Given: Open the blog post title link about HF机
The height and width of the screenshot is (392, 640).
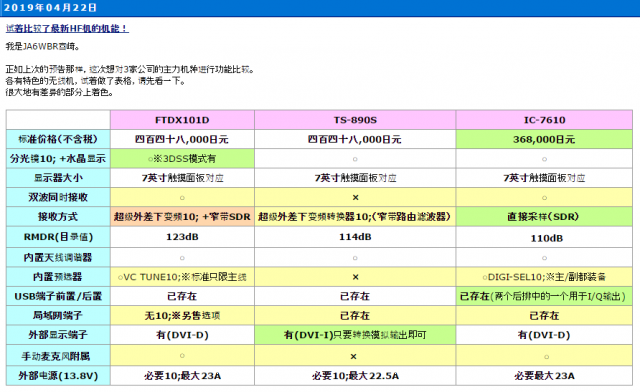Looking at the screenshot, I should tap(67, 29).
